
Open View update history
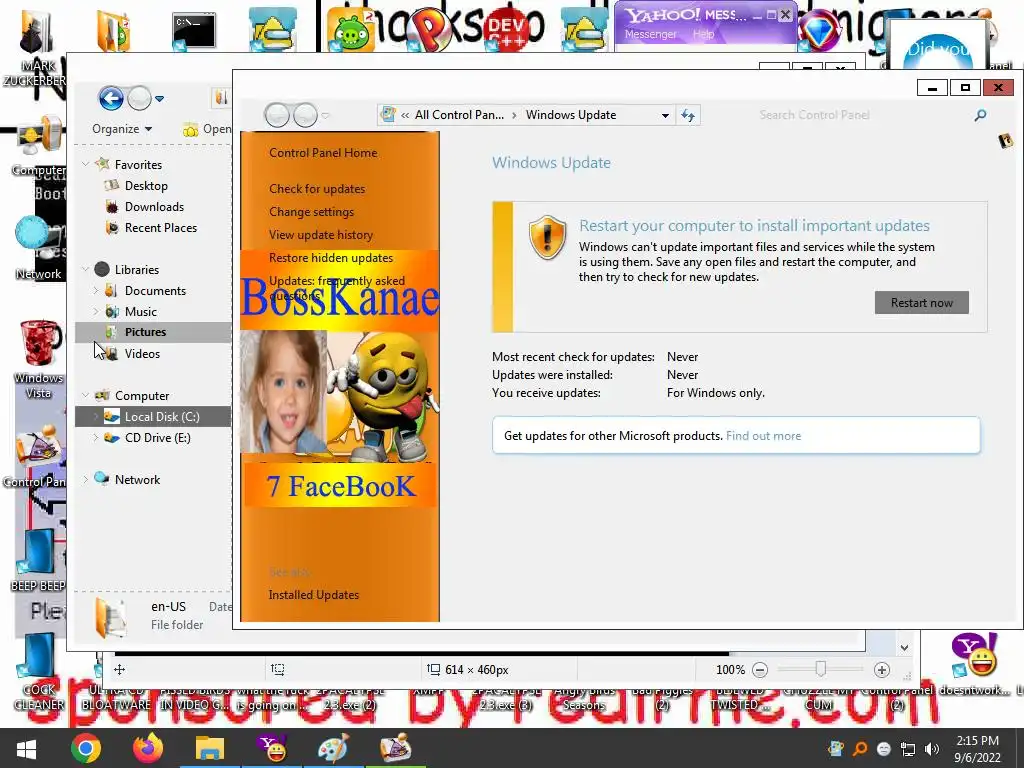(321, 234)
